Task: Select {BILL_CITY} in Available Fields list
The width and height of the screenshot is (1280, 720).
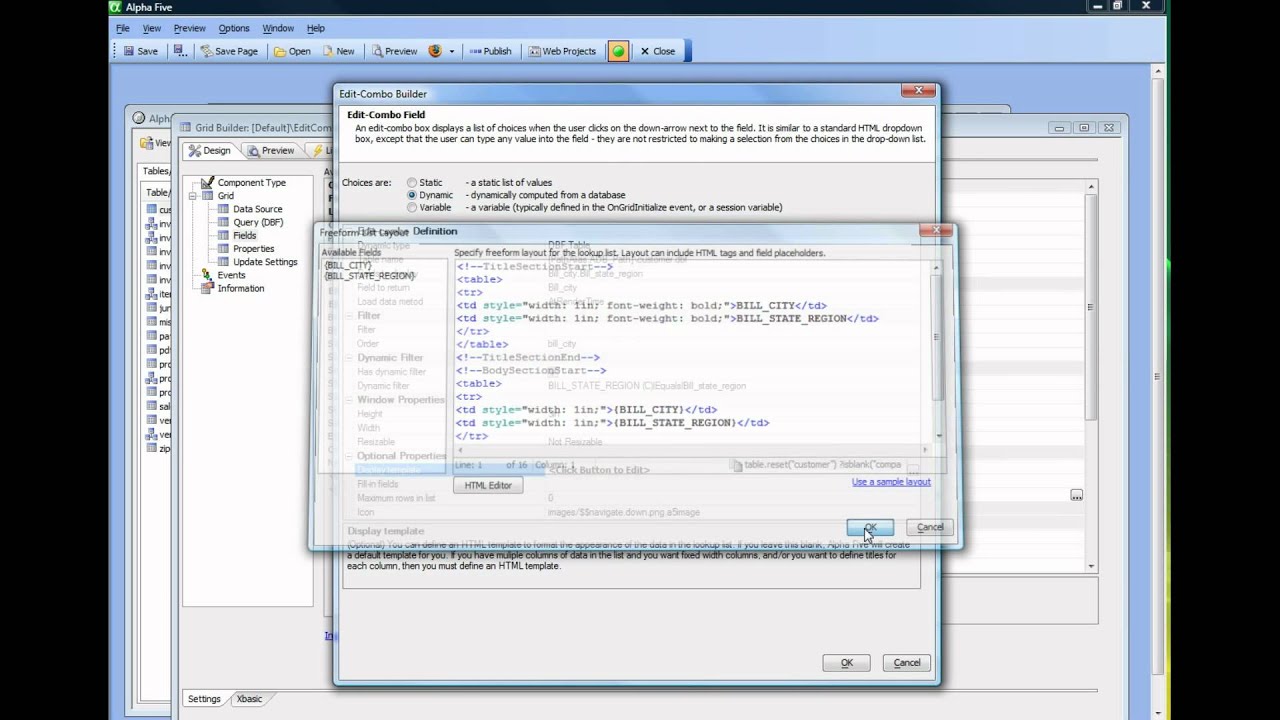Action: click(x=347, y=266)
